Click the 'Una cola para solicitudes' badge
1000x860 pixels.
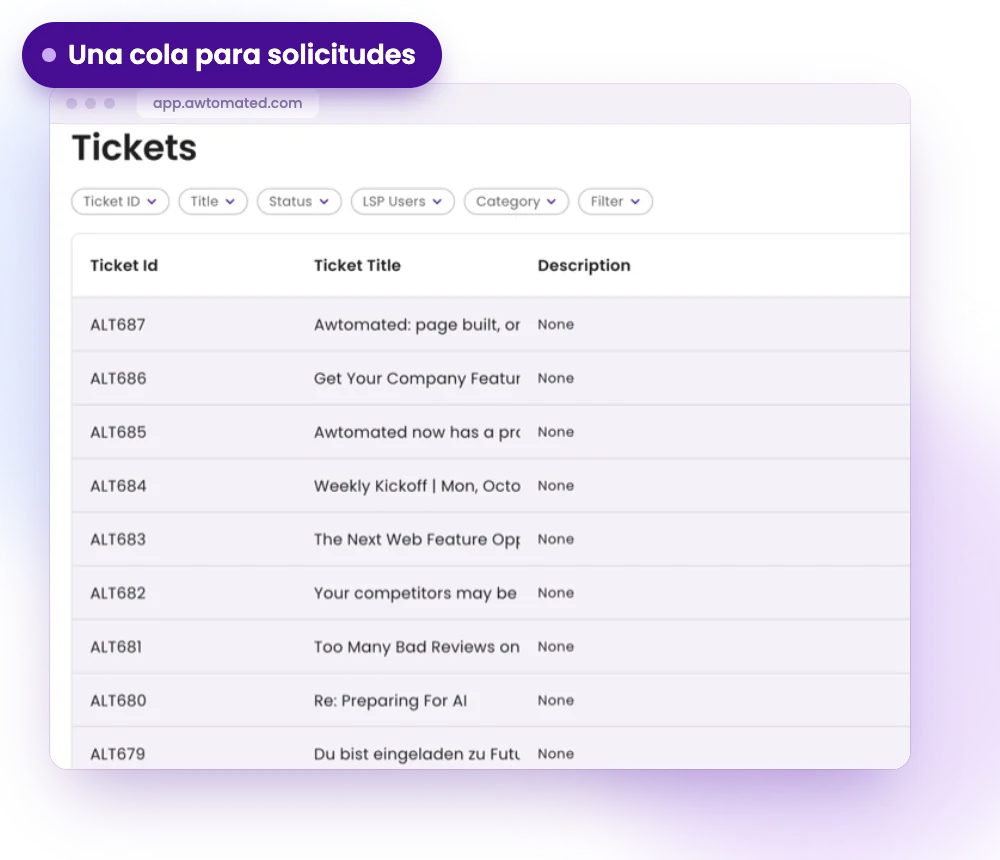(x=232, y=55)
